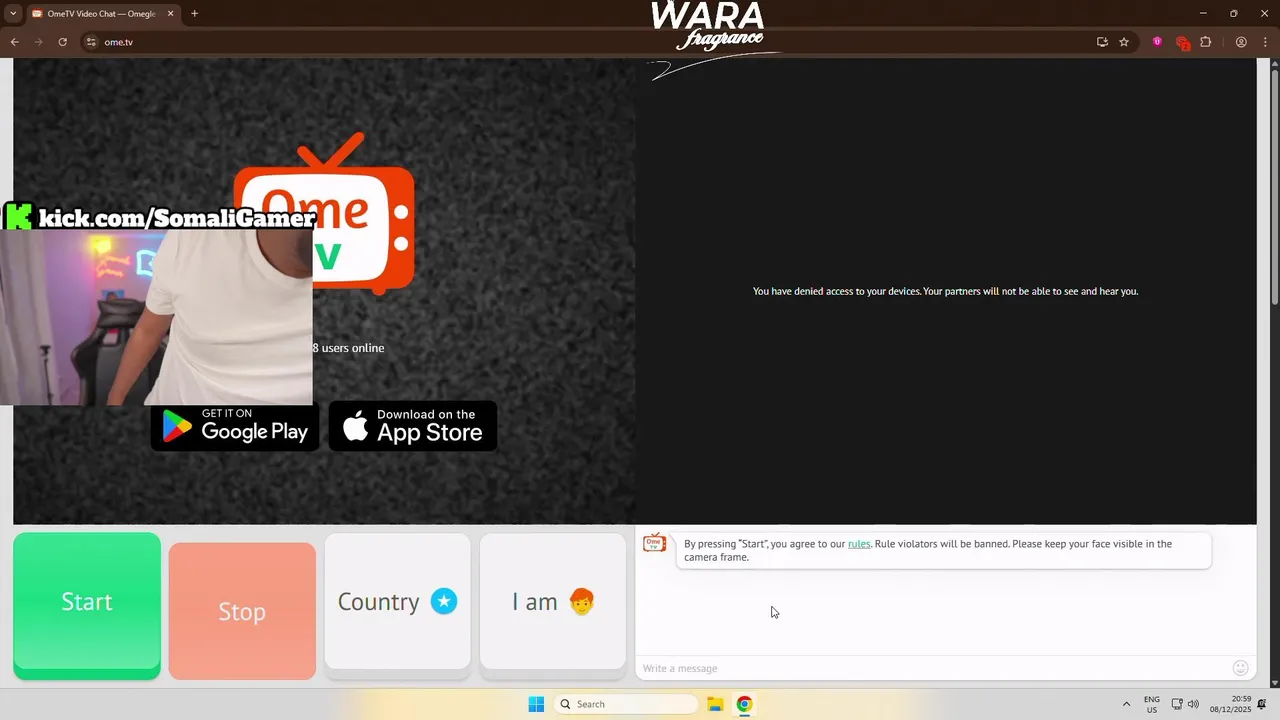
Task: Open the purple extension icon
Action: click(1157, 42)
